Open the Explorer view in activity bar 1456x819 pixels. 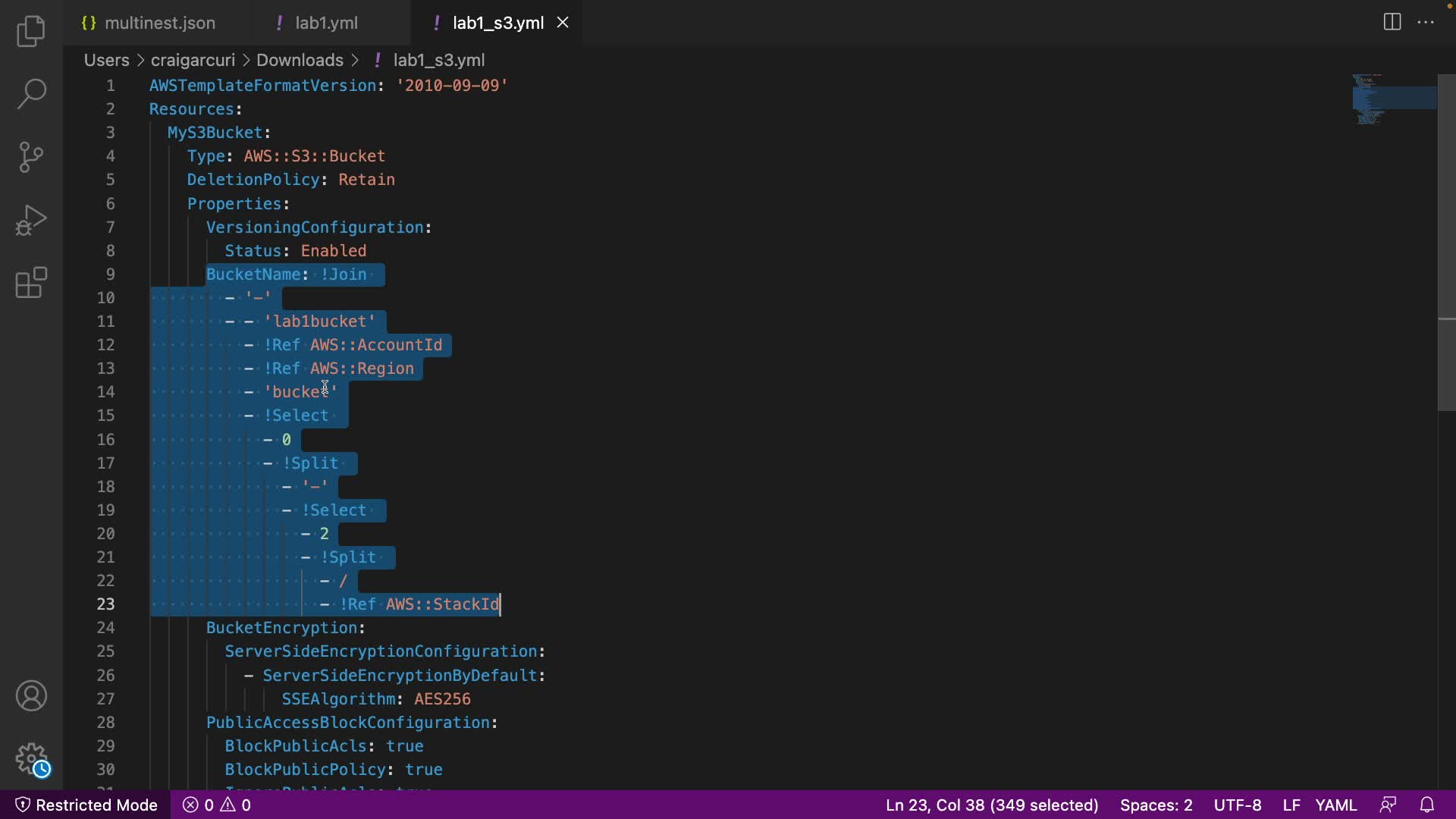[31, 31]
